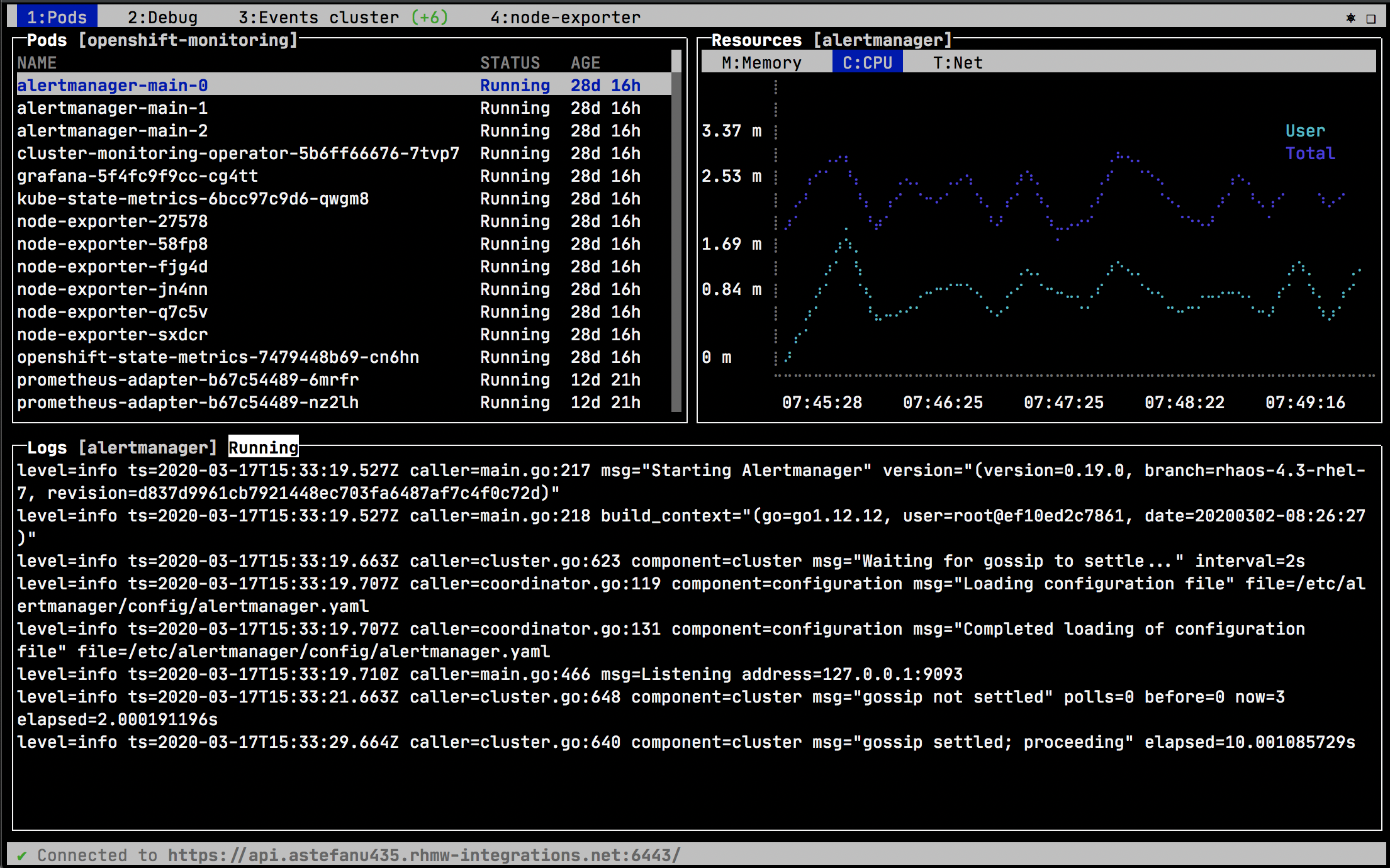Select pod node-exporter-sxdcr
1390x868 pixels.
point(344,334)
